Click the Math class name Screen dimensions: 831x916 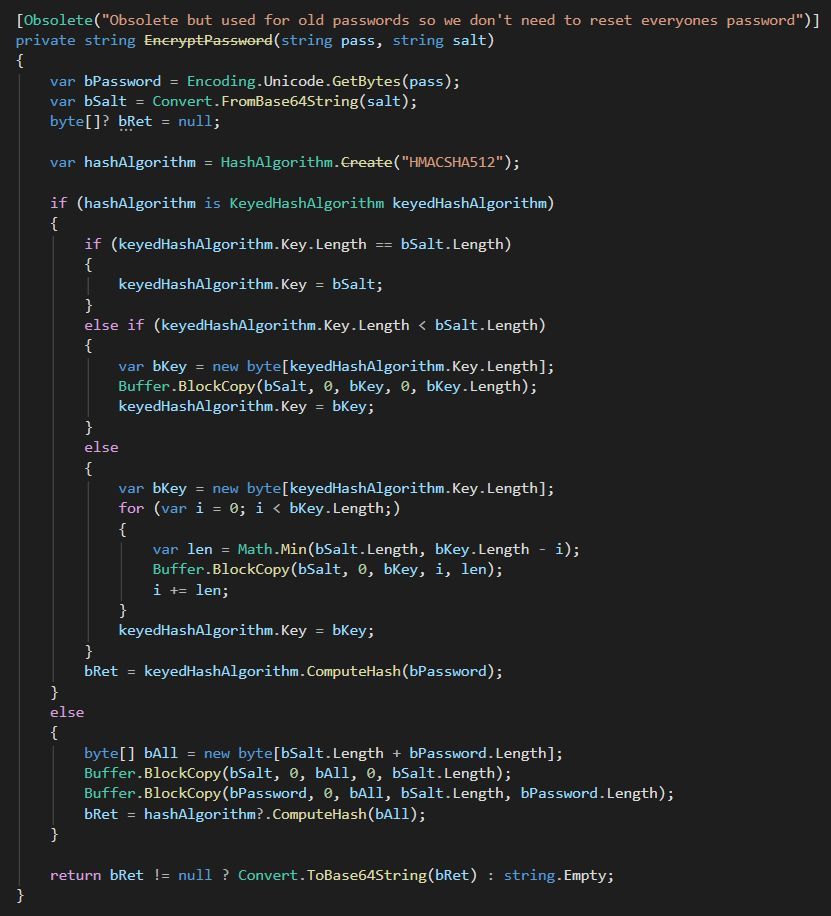pos(255,549)
